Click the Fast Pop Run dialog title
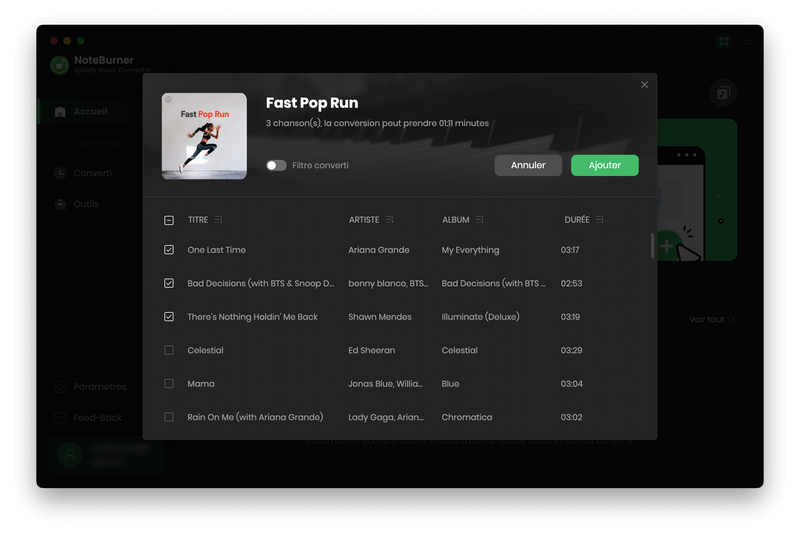 [x=312, y=103]
